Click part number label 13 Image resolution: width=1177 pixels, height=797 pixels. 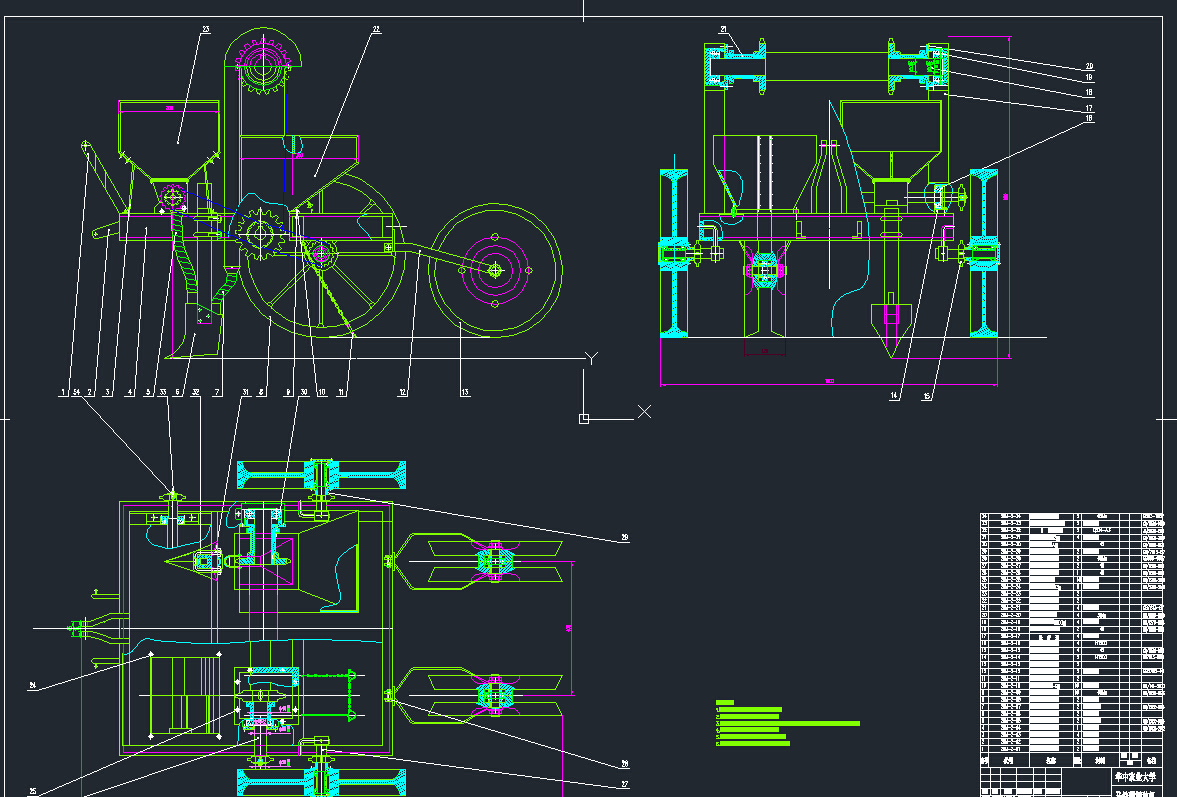point(465,392)
